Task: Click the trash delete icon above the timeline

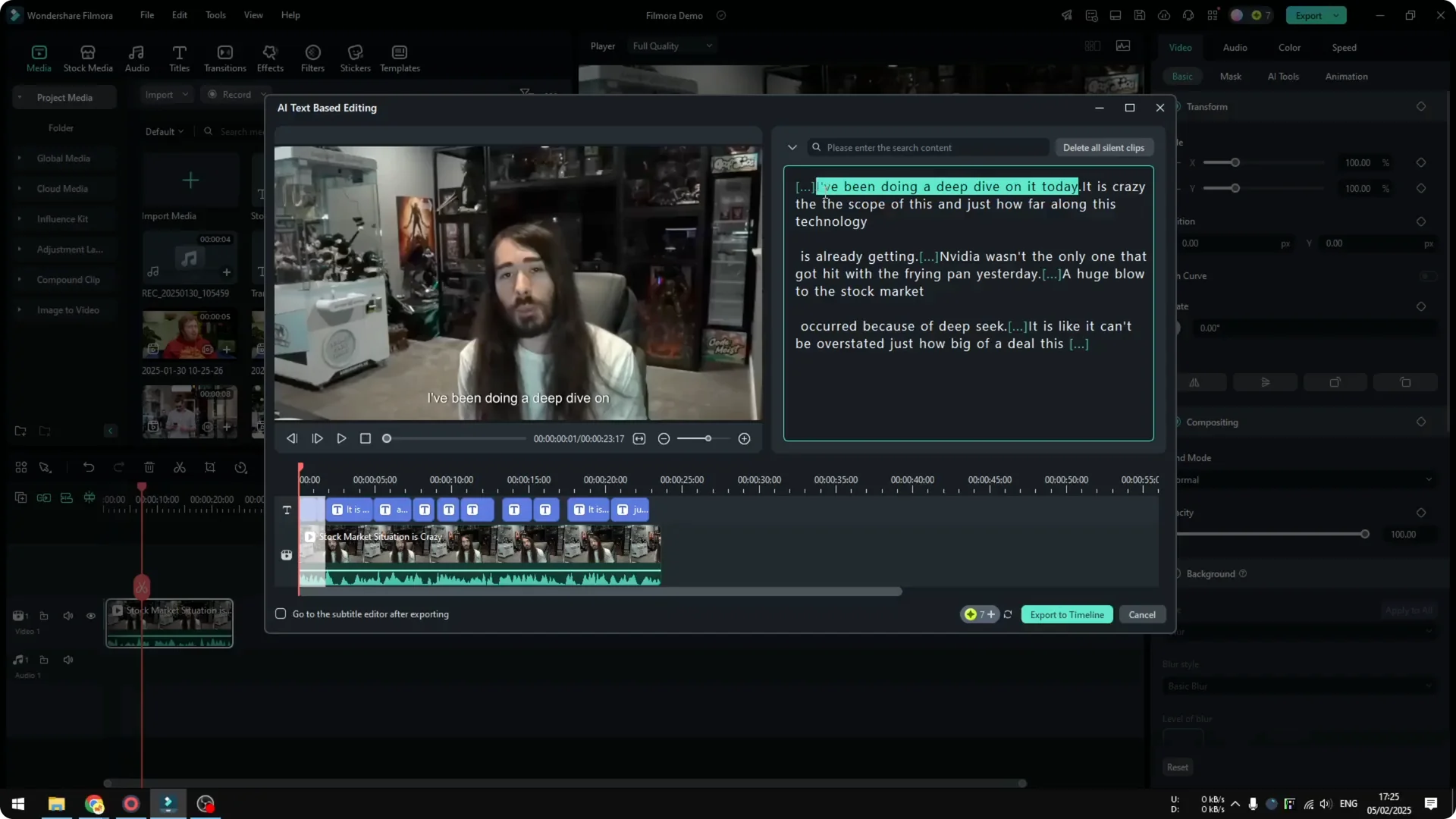Action: click(149, 467)
